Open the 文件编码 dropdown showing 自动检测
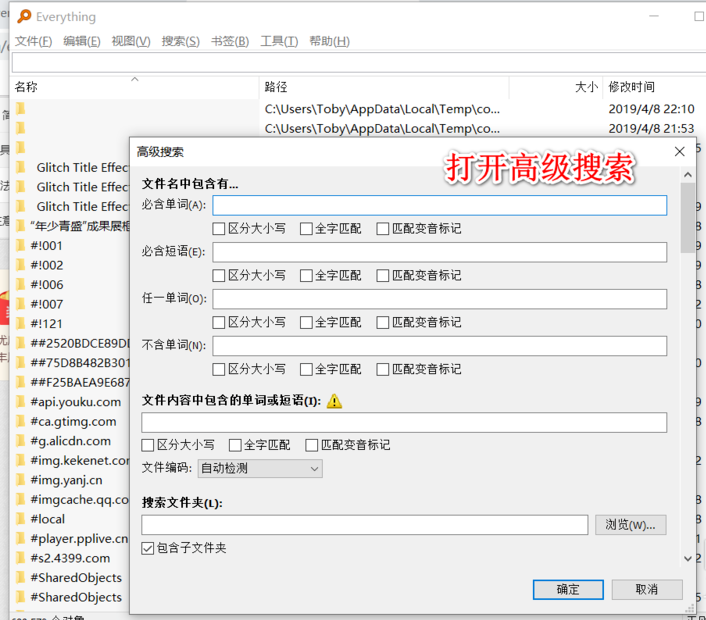 260,468
